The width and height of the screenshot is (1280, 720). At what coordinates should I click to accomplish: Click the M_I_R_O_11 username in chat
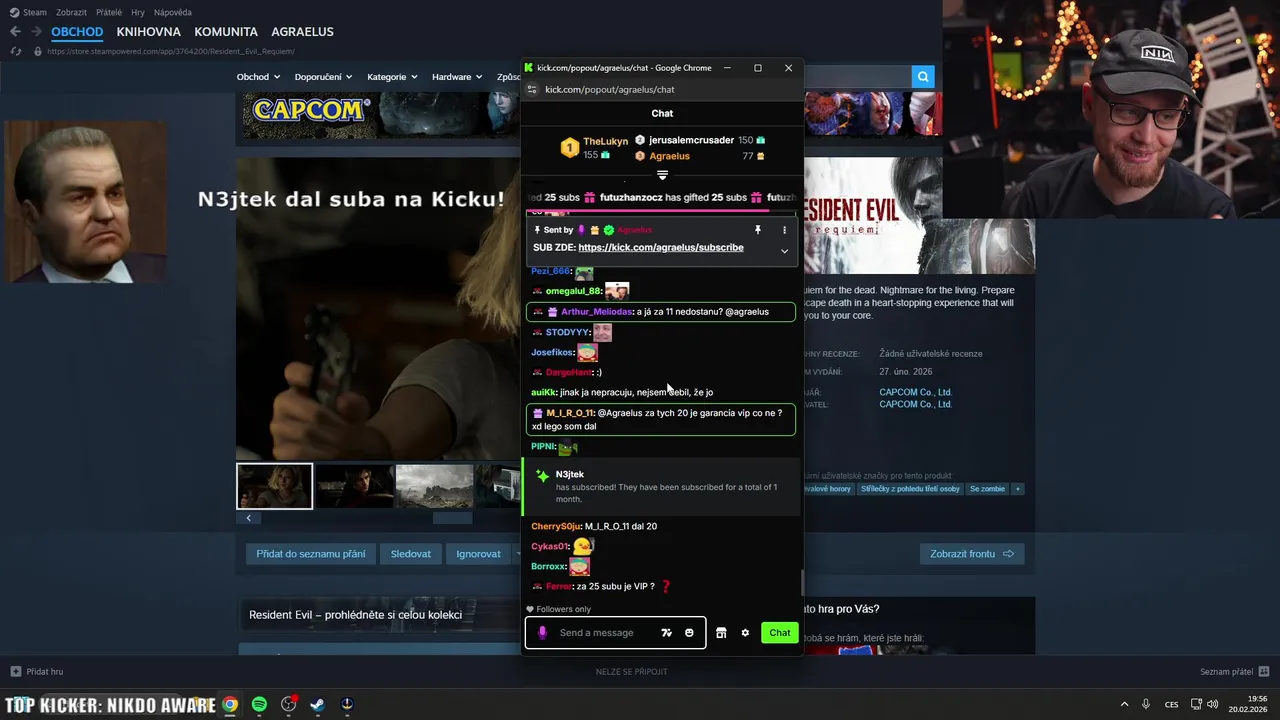click(570, 412)
